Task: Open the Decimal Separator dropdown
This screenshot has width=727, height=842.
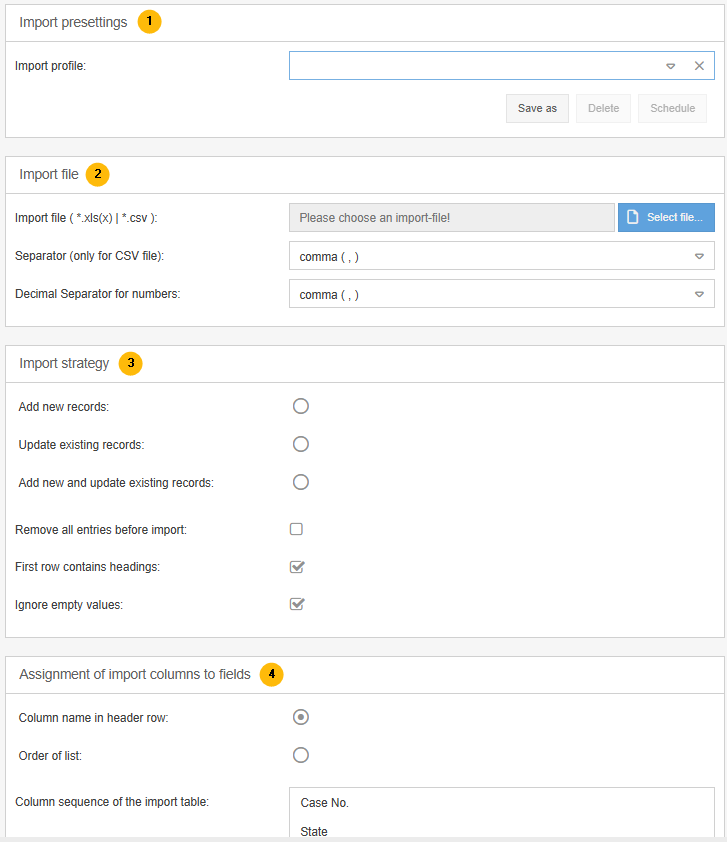Action: 699,294
